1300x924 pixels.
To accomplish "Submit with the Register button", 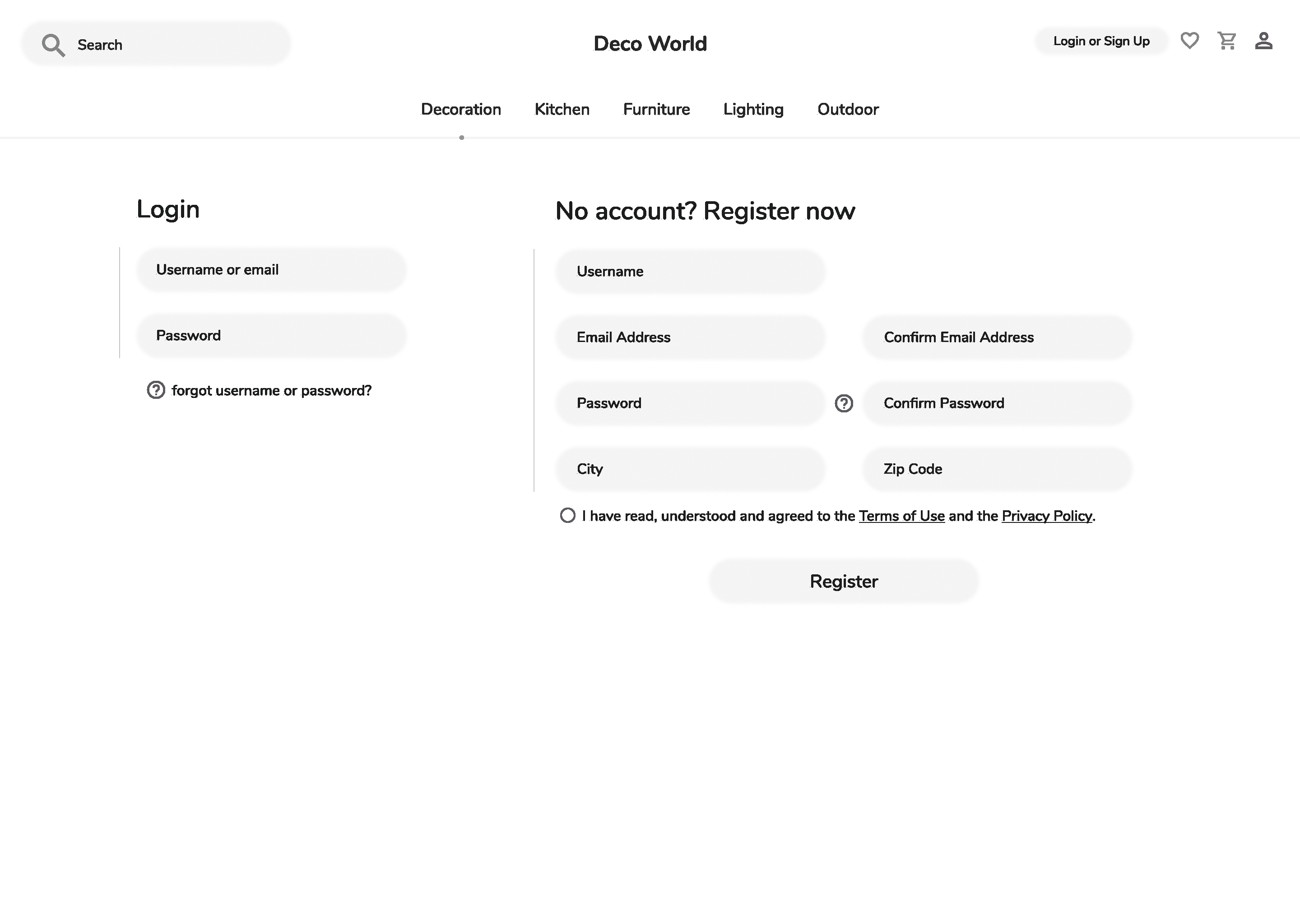I will pyautogui.click(x=844, y=581).
